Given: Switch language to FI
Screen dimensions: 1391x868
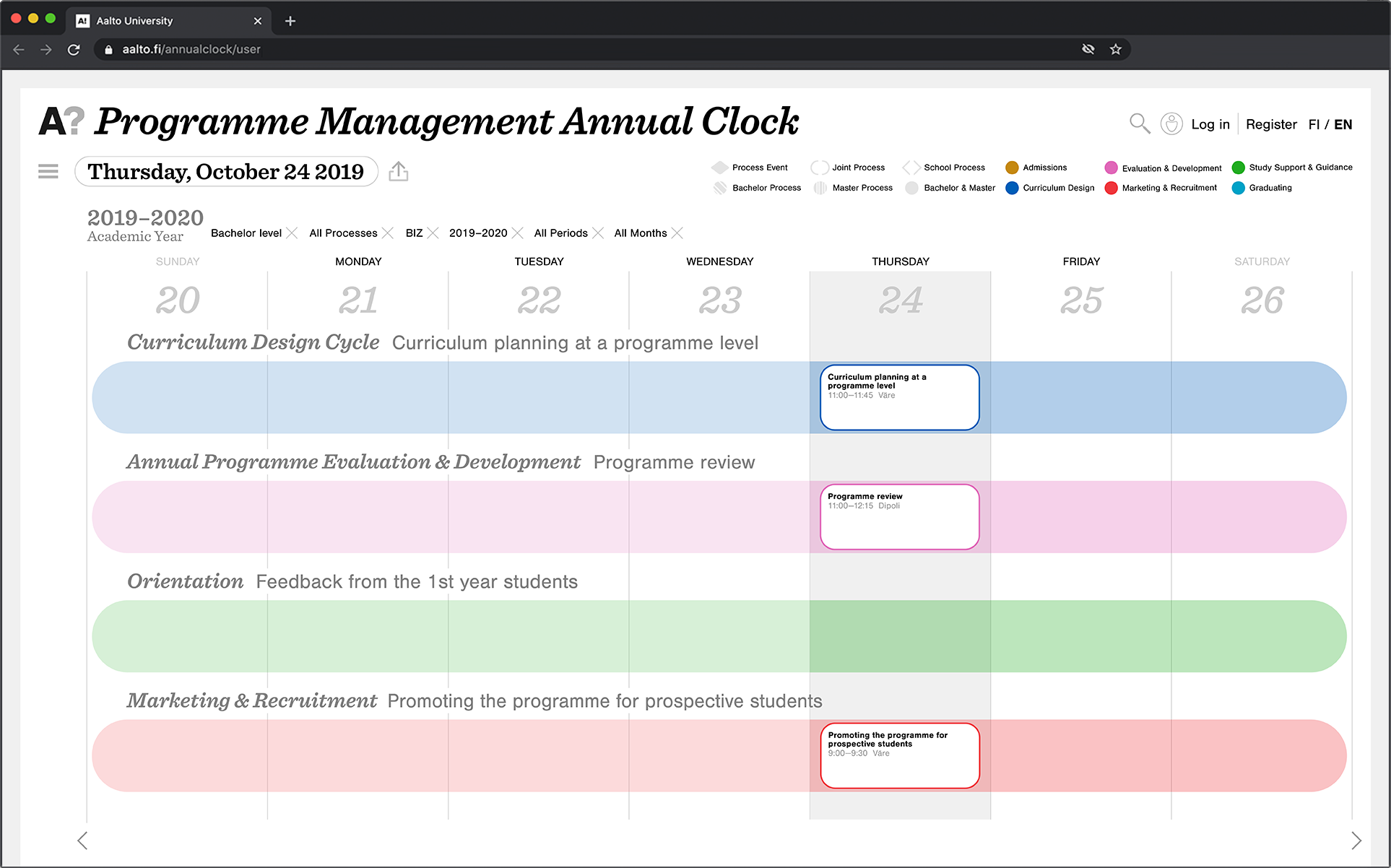Looking at the screenshot, I should click(x=1314, y=124).
